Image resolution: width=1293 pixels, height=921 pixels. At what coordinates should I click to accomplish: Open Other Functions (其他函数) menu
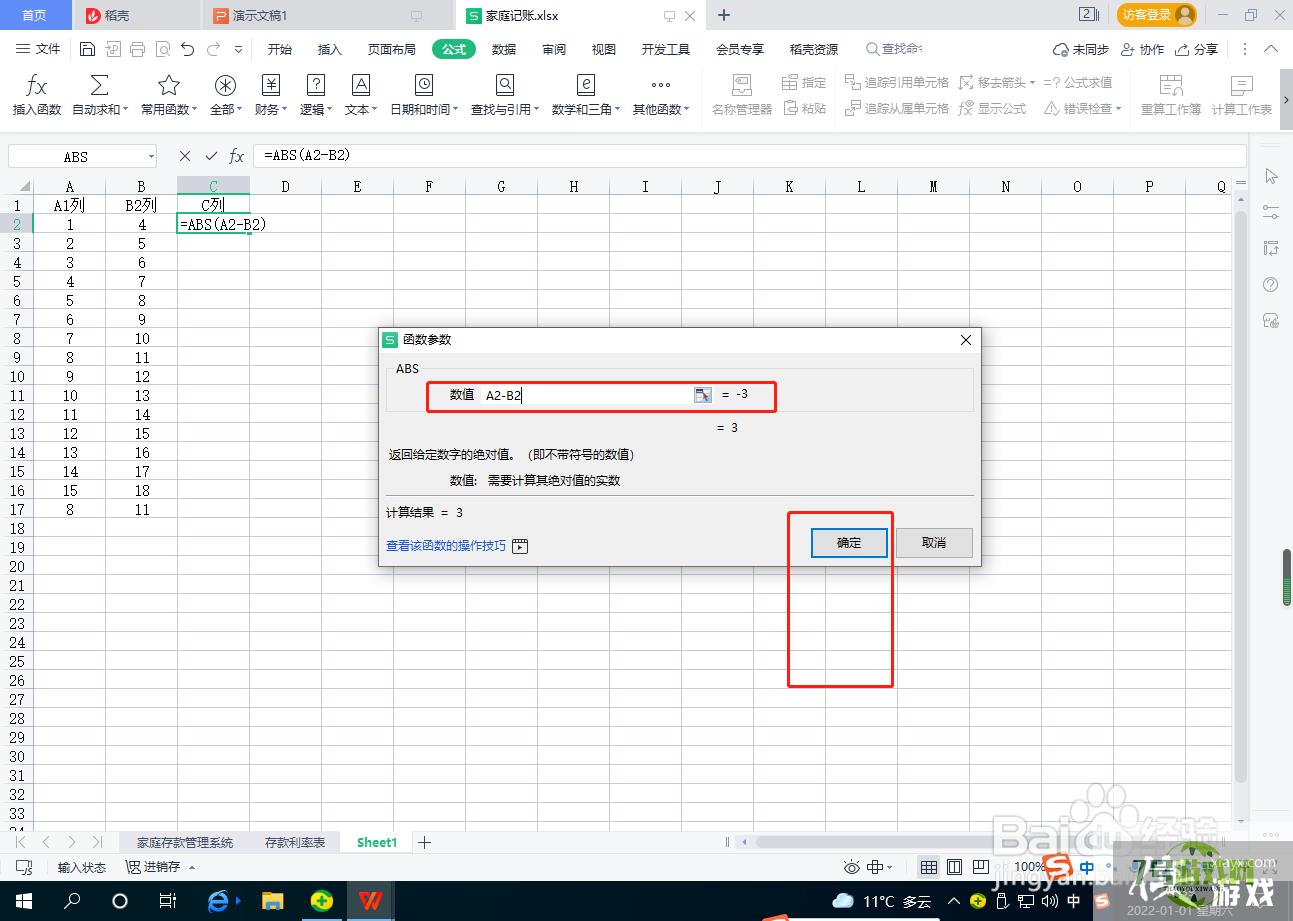coord(661,95)
